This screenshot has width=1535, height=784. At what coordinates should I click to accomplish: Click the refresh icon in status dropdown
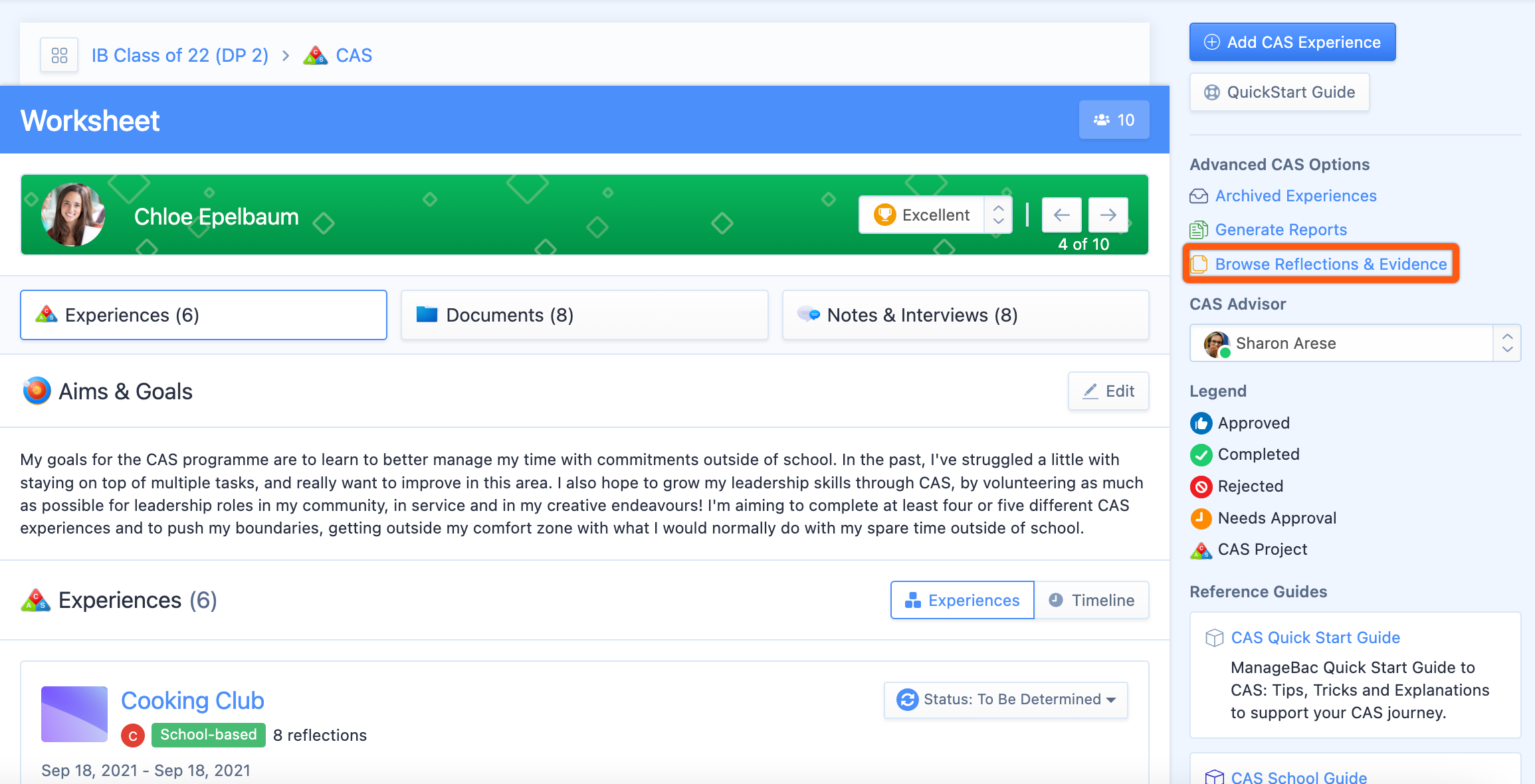point(907,700)
